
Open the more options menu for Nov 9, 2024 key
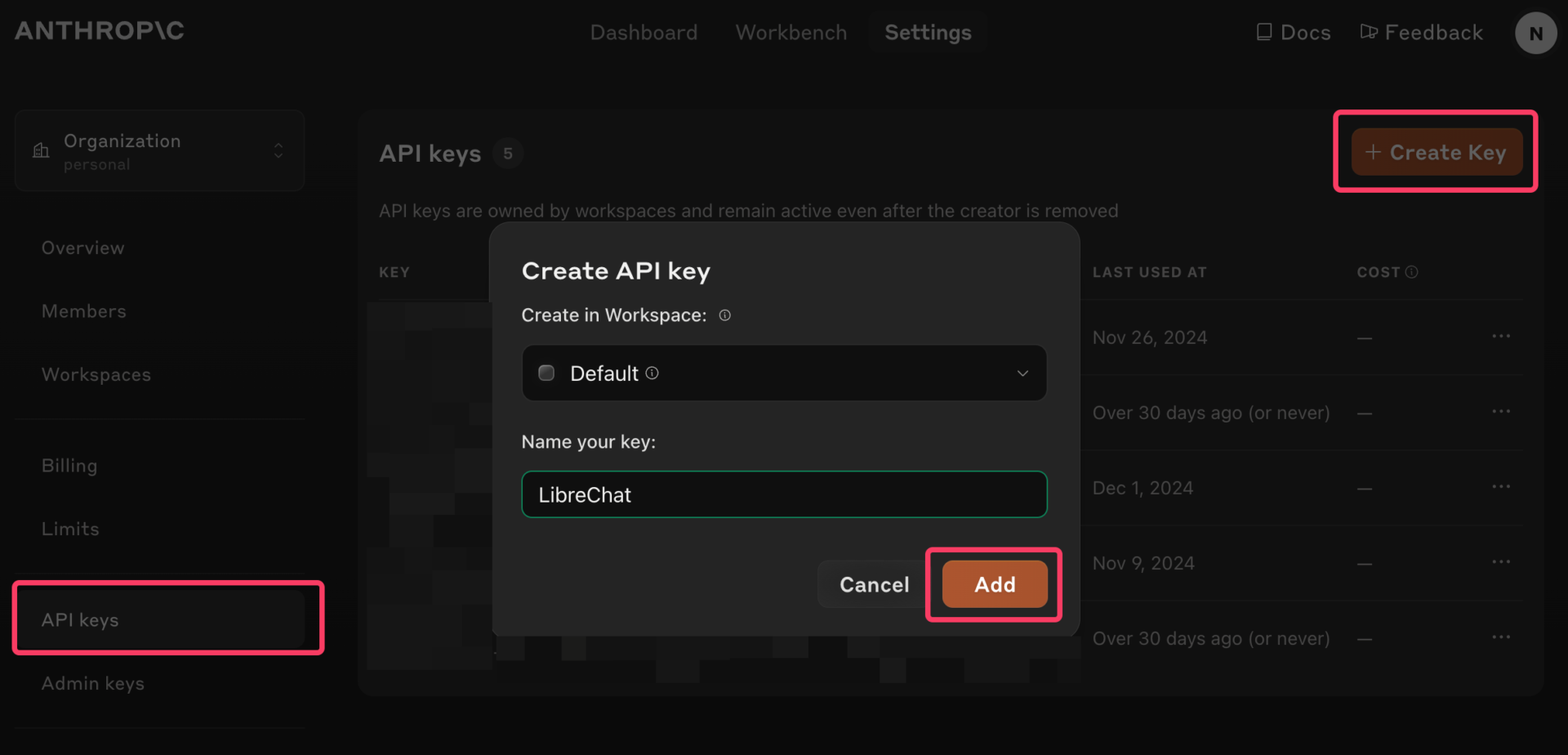[x=1500, y=562]
